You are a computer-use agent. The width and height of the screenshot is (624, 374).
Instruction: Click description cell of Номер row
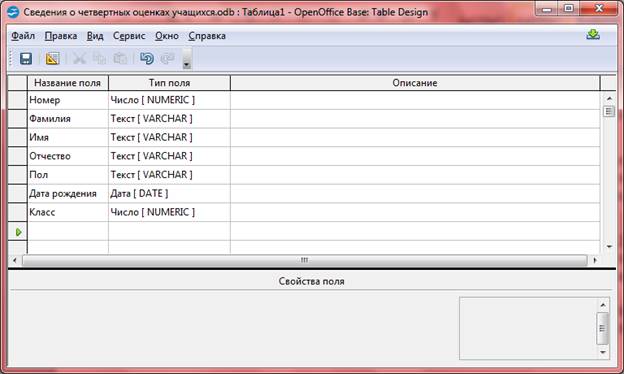(x=415, y=100)
